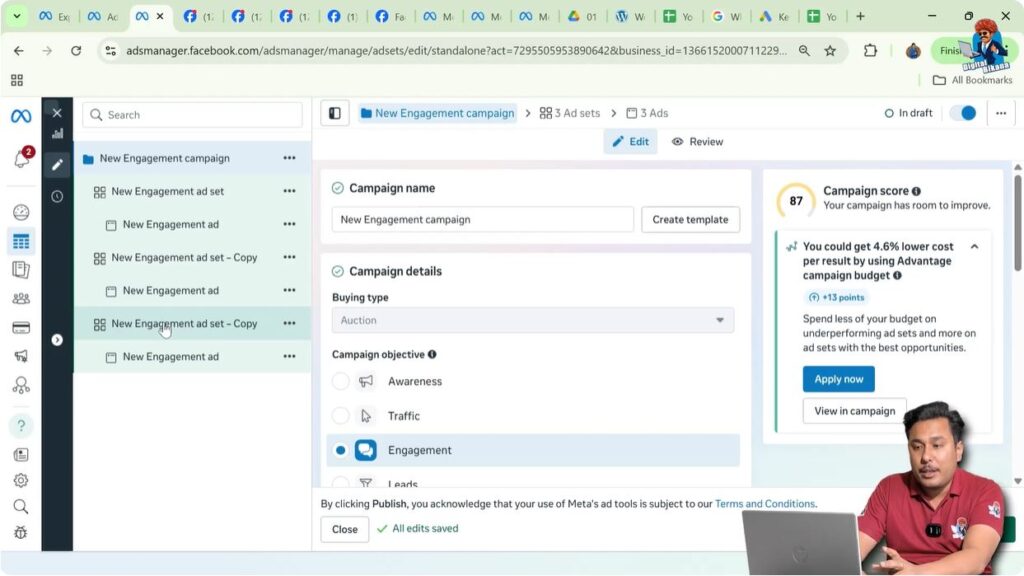Select the Awareness campaign objective

click(341, 381)
